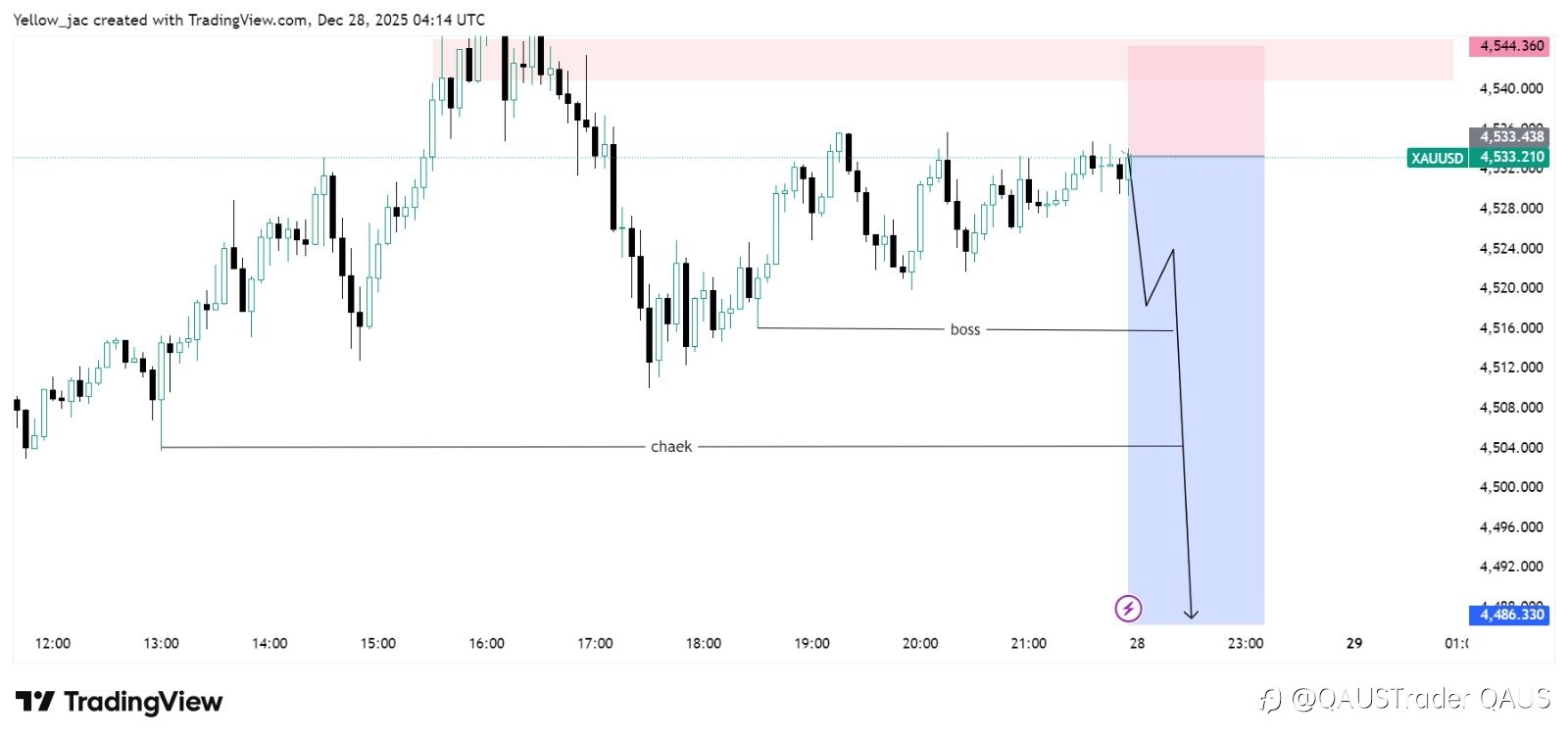This screenshot has height=741, width=1568.
Task: Click the green 4,533.210 current price tag
Action: [x=1511, y=157]
